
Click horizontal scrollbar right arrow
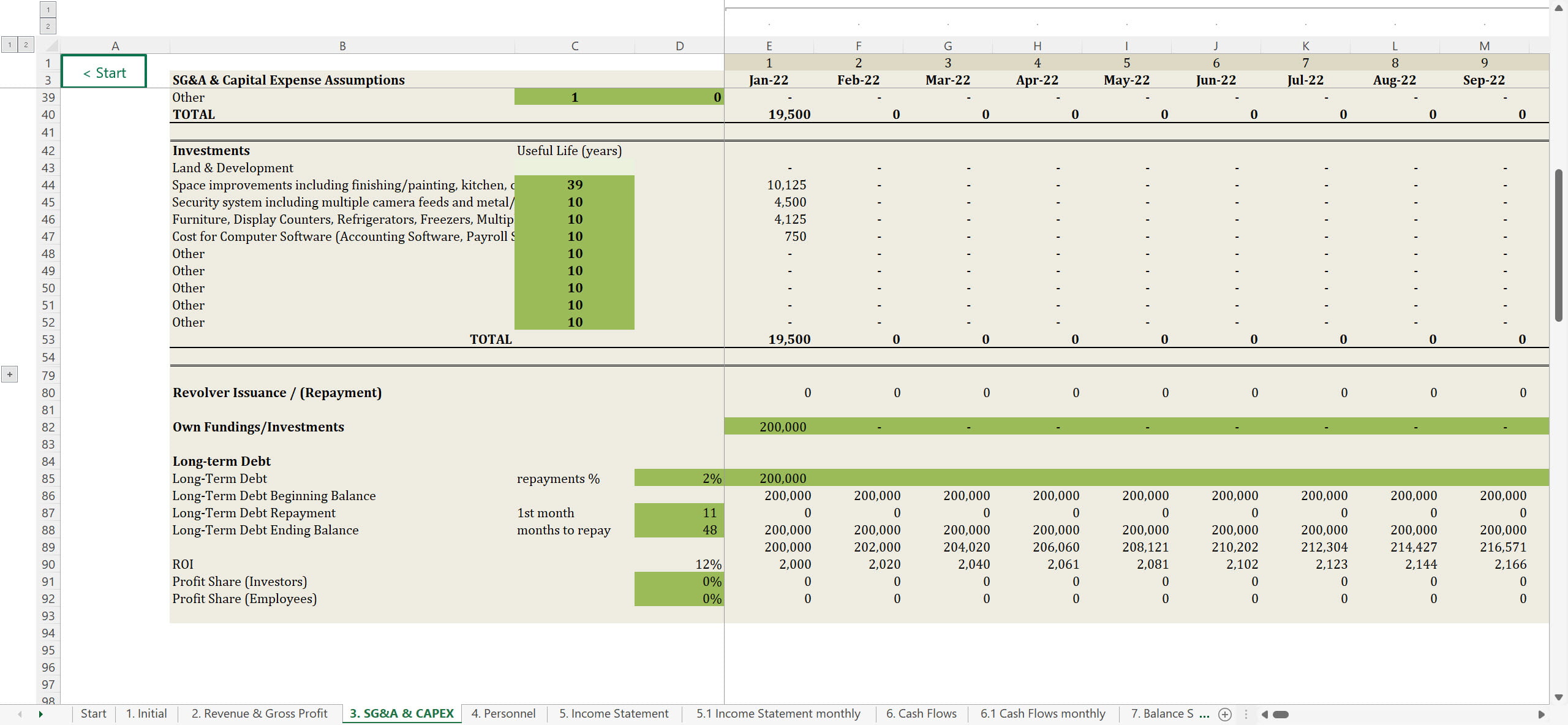click(x=1542, y=714)
